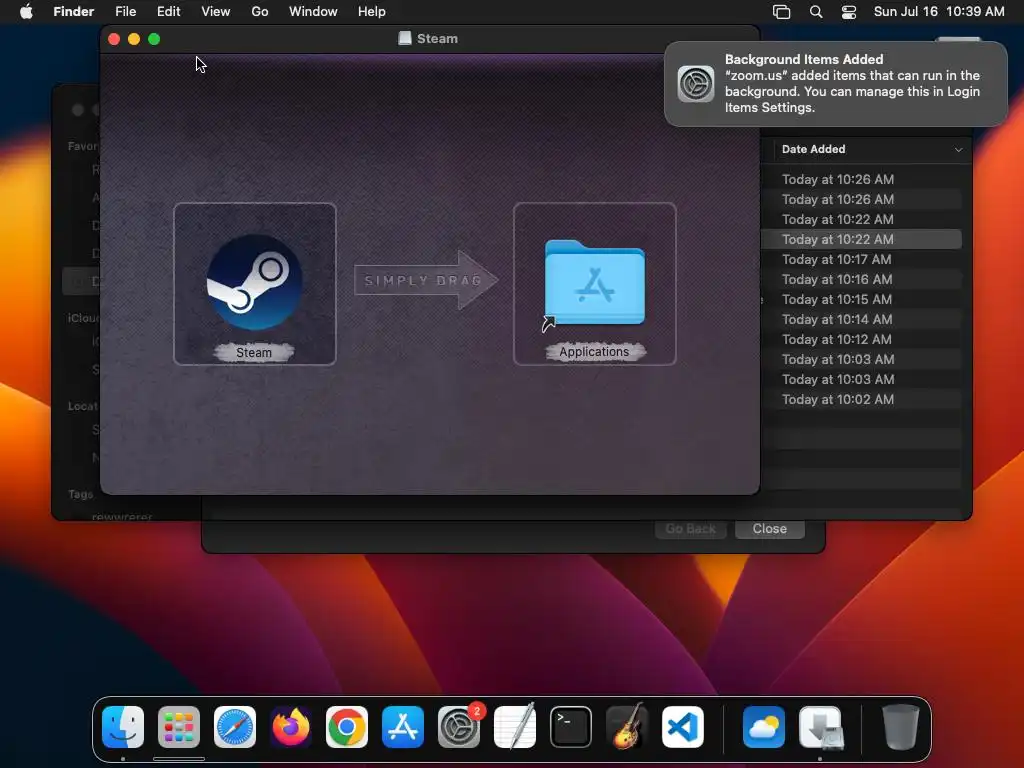Viewport: 1024px width, 768px height.
Task: Select the Today at 10:12 AM row
Action: click(861, 340)
